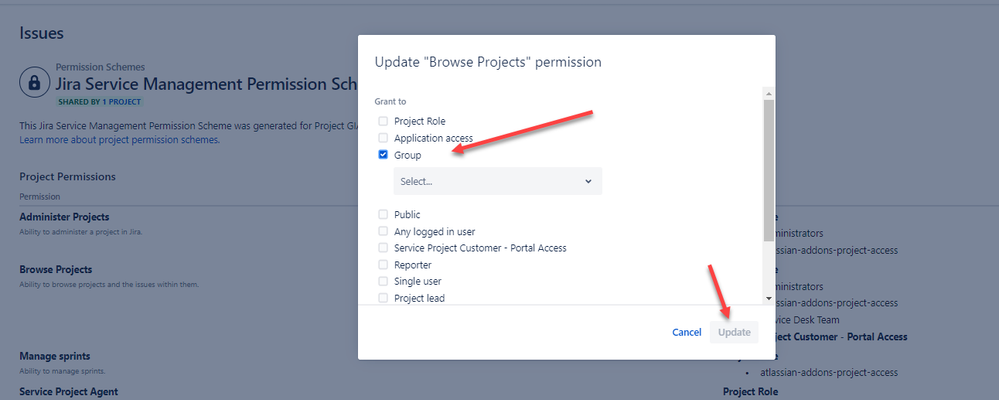Click the Issues heading
Viewport: 999px width, 400px height.
41,33
